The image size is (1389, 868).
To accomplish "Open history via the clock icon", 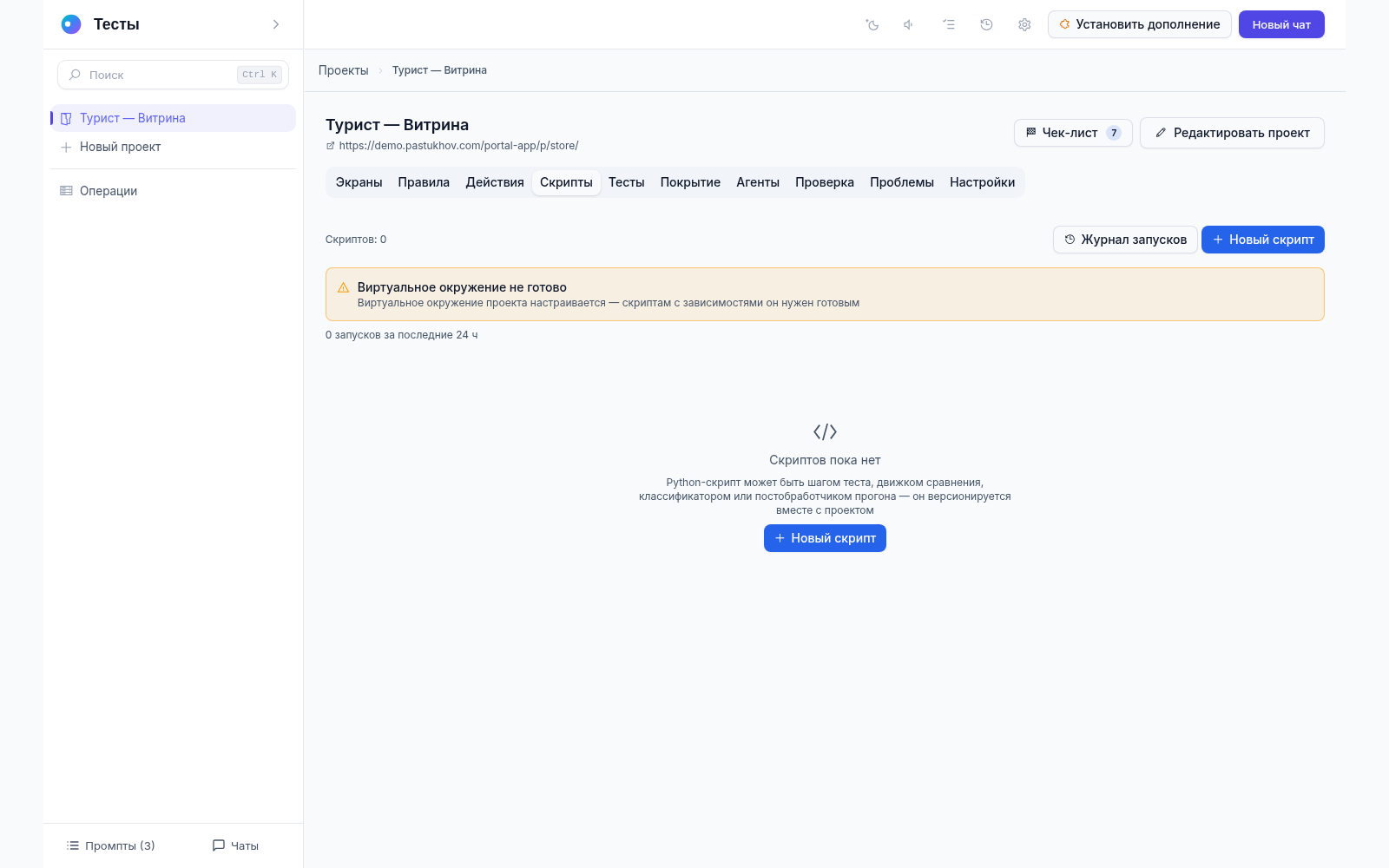I will click(986, 24).
